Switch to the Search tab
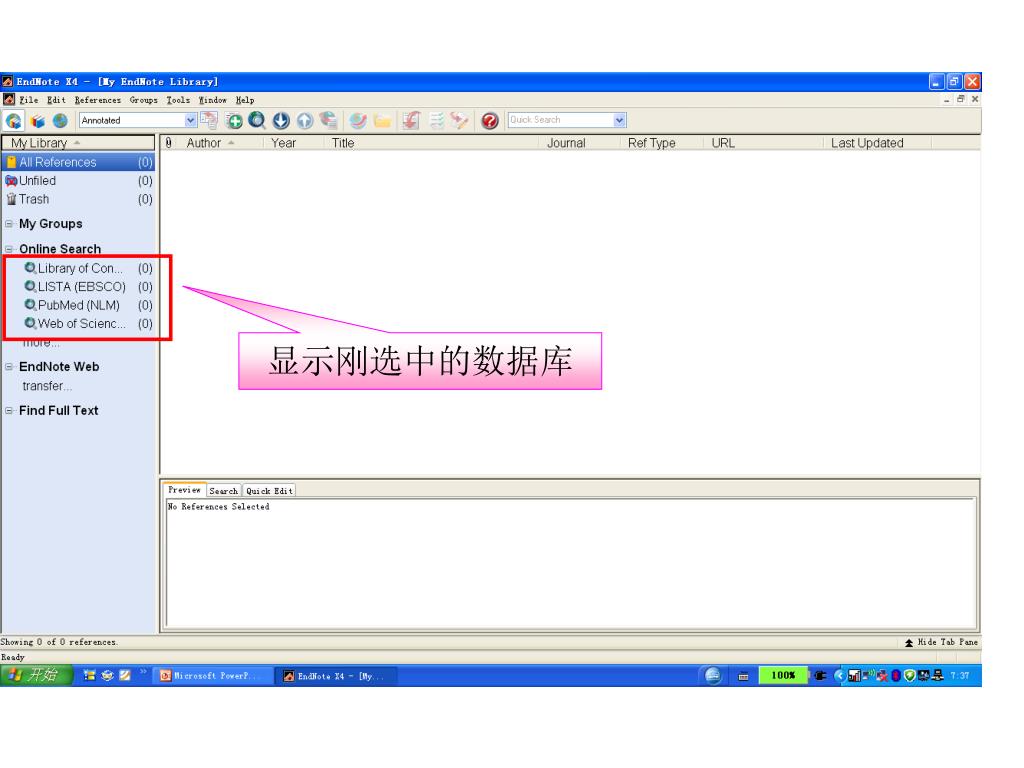Viewport: 1024px width, 768px height. pos(224,491)
